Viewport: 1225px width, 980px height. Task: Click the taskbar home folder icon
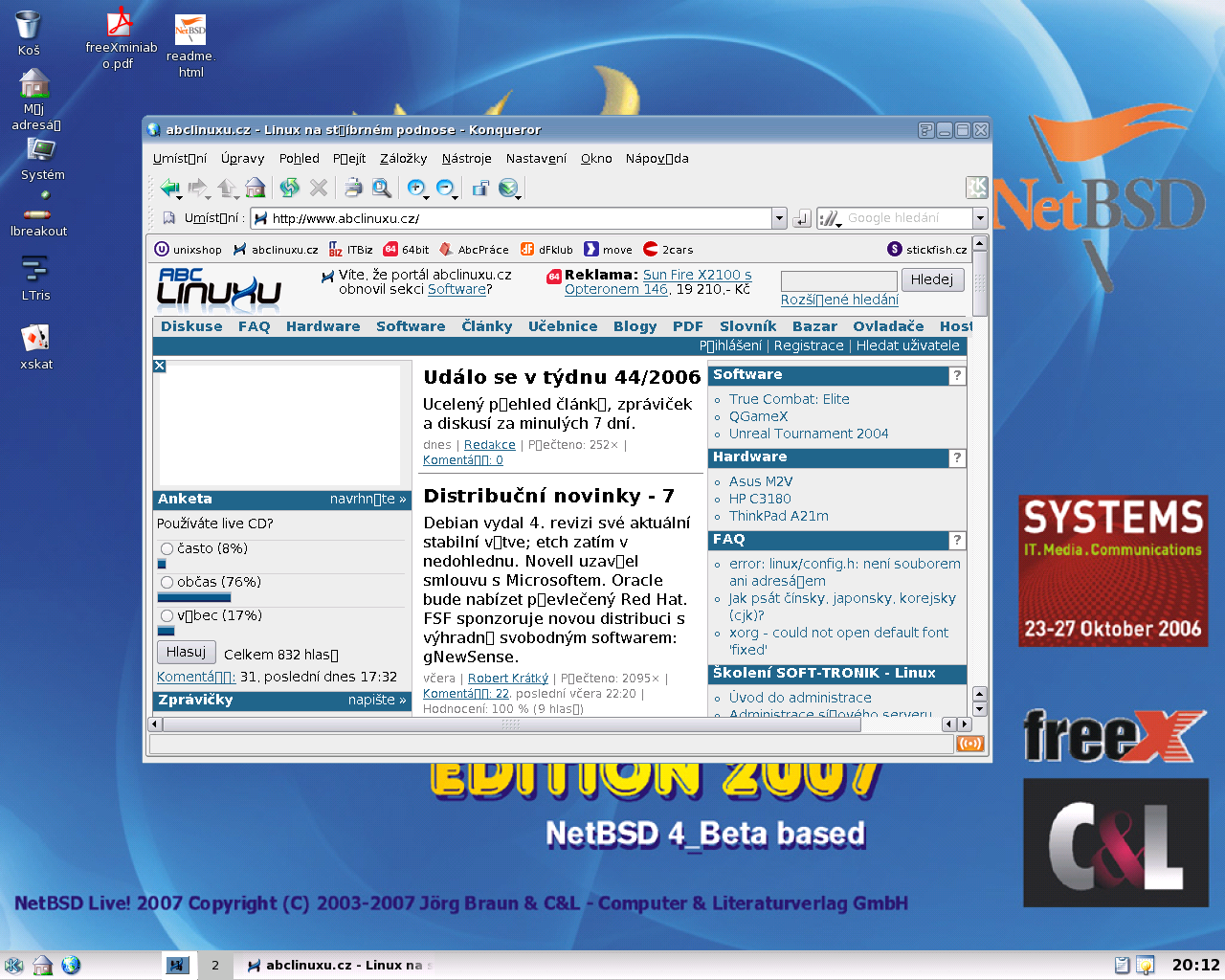(42, 965)
